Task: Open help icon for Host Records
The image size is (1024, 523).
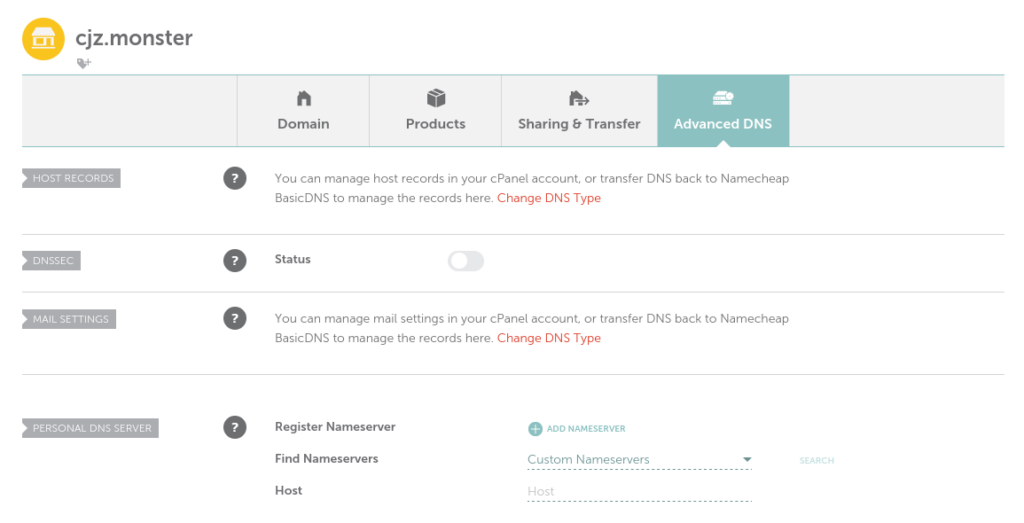Action: pos(234,179)
